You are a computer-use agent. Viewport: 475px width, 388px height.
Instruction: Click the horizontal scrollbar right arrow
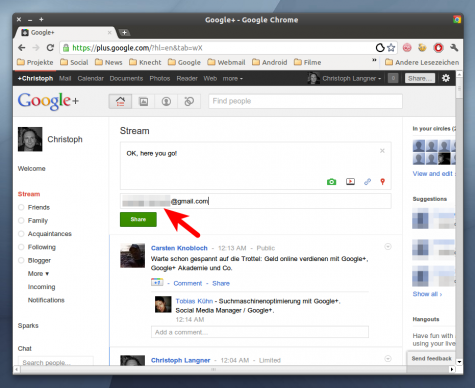tap(452, 369)
